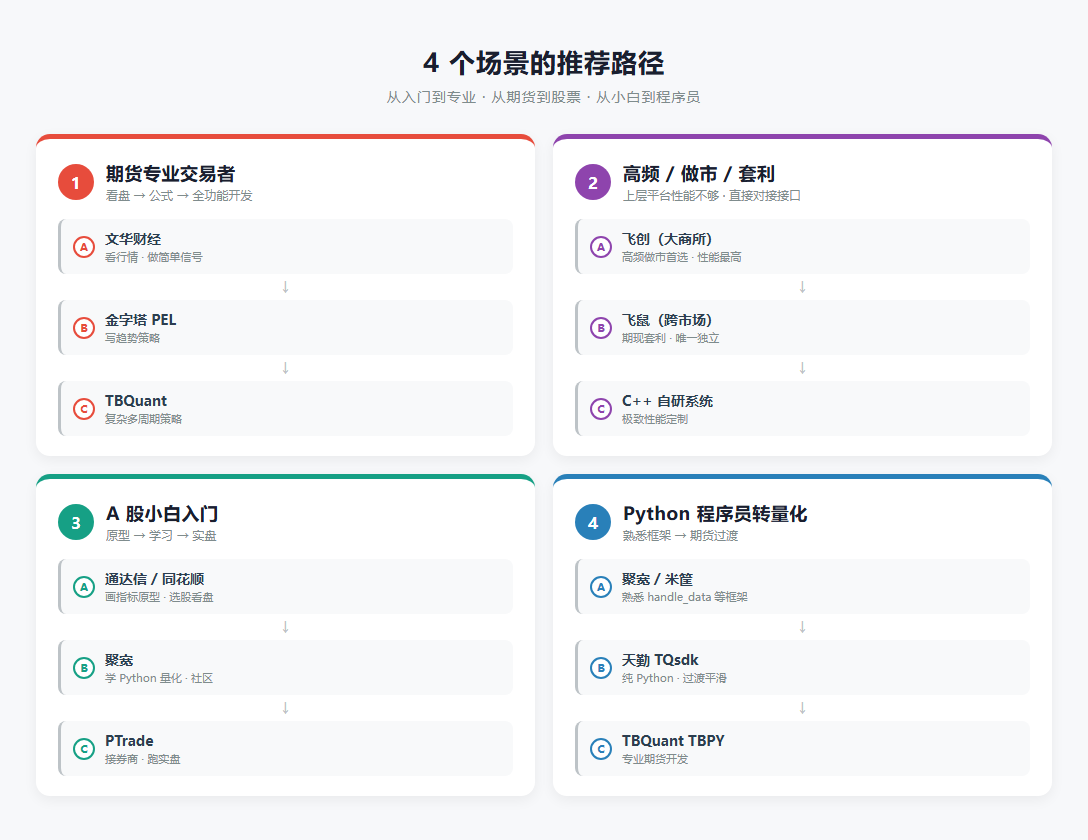The width and height of the screenshot is (1088, 840).
Task: Click the description 看行情 · 做简单信号
Action: [154, 257]
